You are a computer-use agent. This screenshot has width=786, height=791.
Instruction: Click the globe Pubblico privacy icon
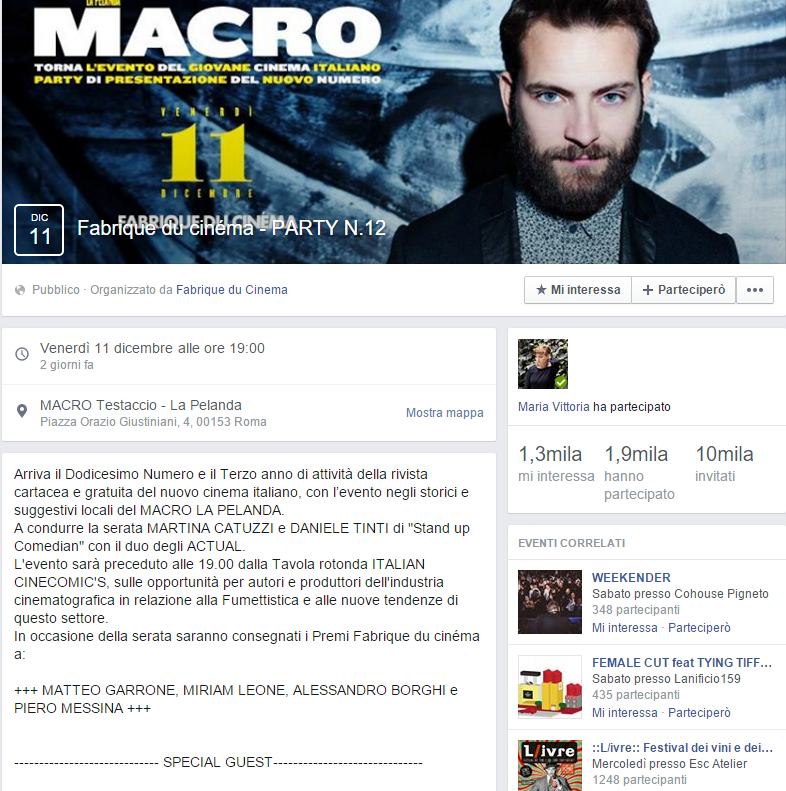20,290
